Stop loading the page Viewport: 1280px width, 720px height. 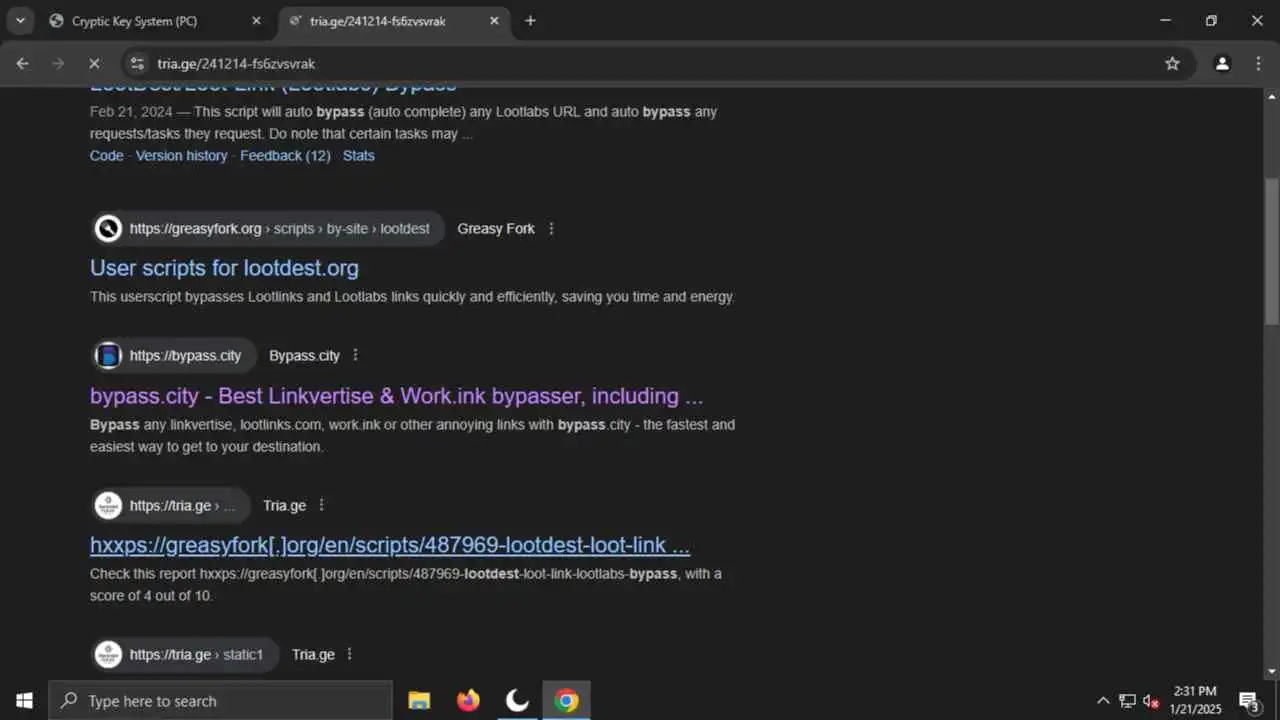click(94, 63)
